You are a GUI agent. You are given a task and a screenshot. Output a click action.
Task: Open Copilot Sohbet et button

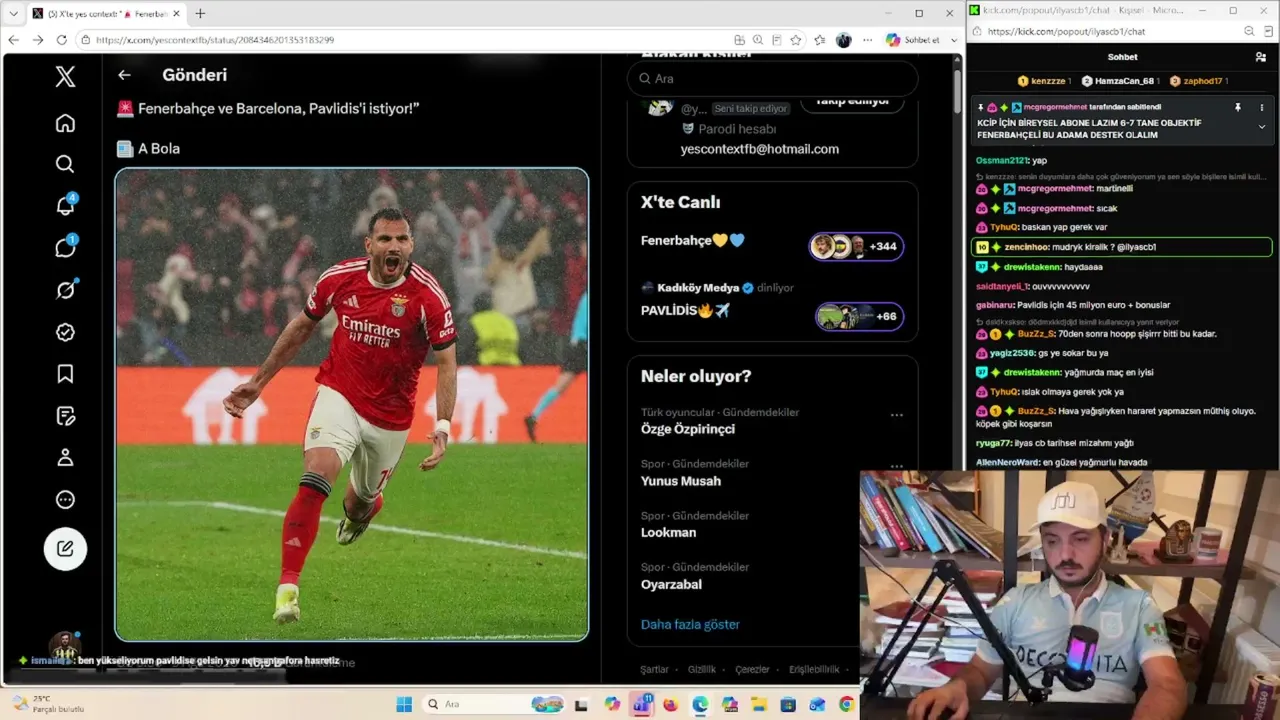(913, 40)
